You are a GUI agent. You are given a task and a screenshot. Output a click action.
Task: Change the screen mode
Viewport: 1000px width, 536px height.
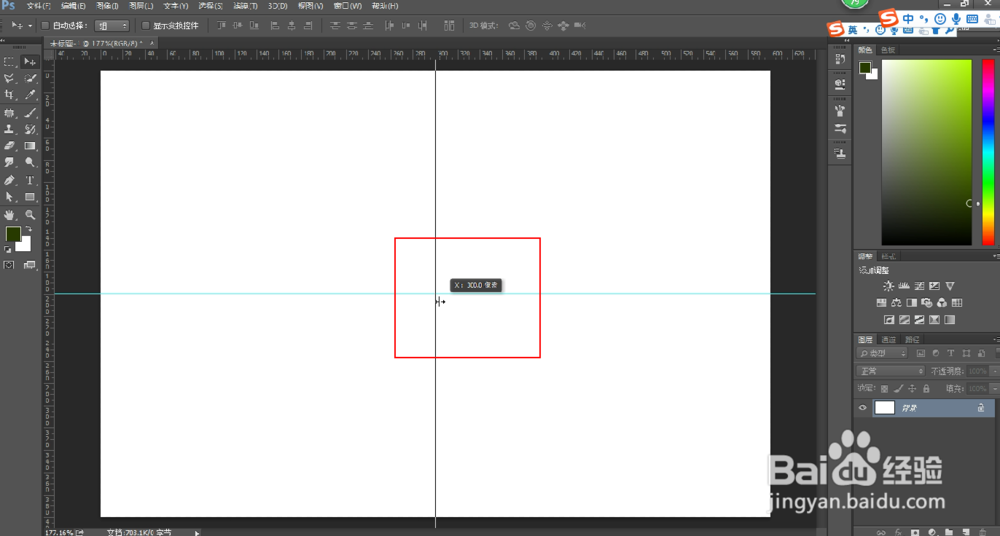coord(29,265)
